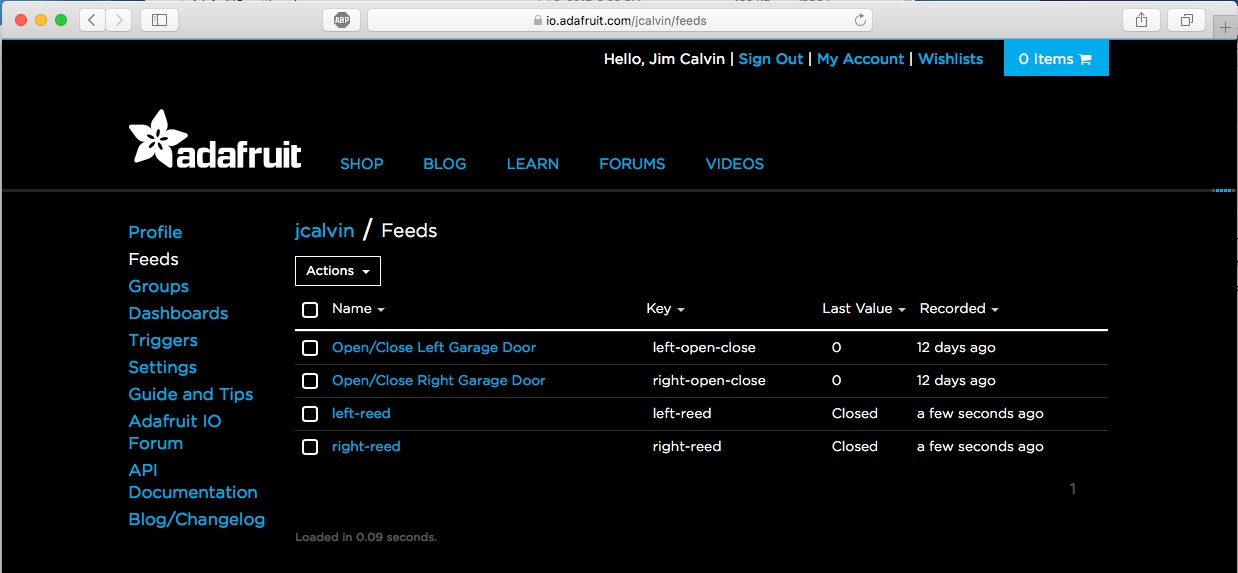
Task: Expand the Actions dropdown
Action: 338,271
